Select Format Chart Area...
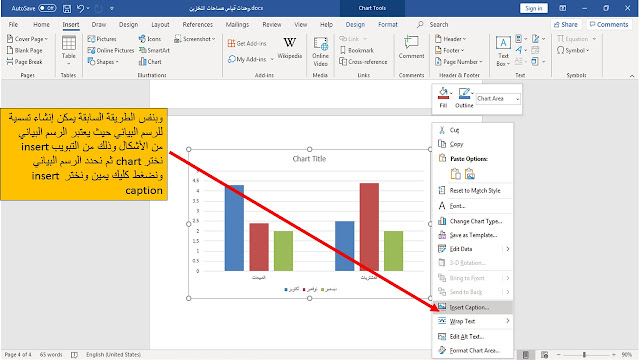640x360 pixels. [x=472, y=351]
